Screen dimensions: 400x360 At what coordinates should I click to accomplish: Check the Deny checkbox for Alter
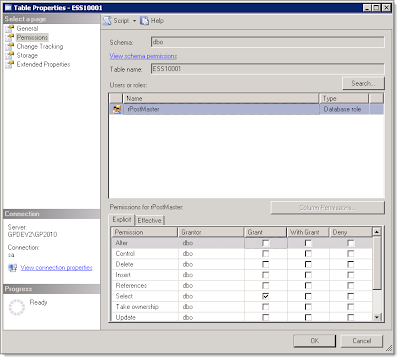351,243
